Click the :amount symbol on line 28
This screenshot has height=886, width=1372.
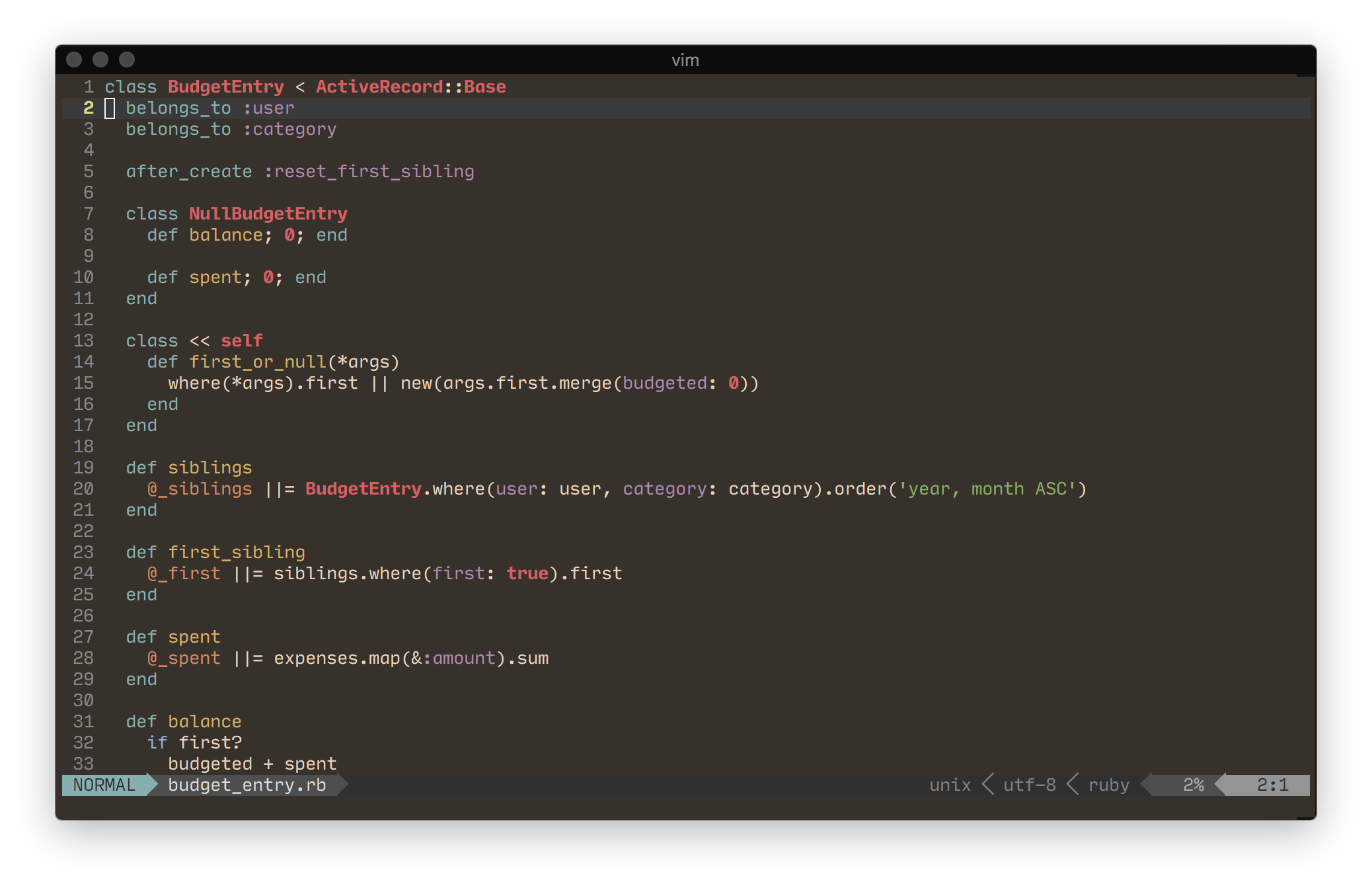tap(459, 658)
